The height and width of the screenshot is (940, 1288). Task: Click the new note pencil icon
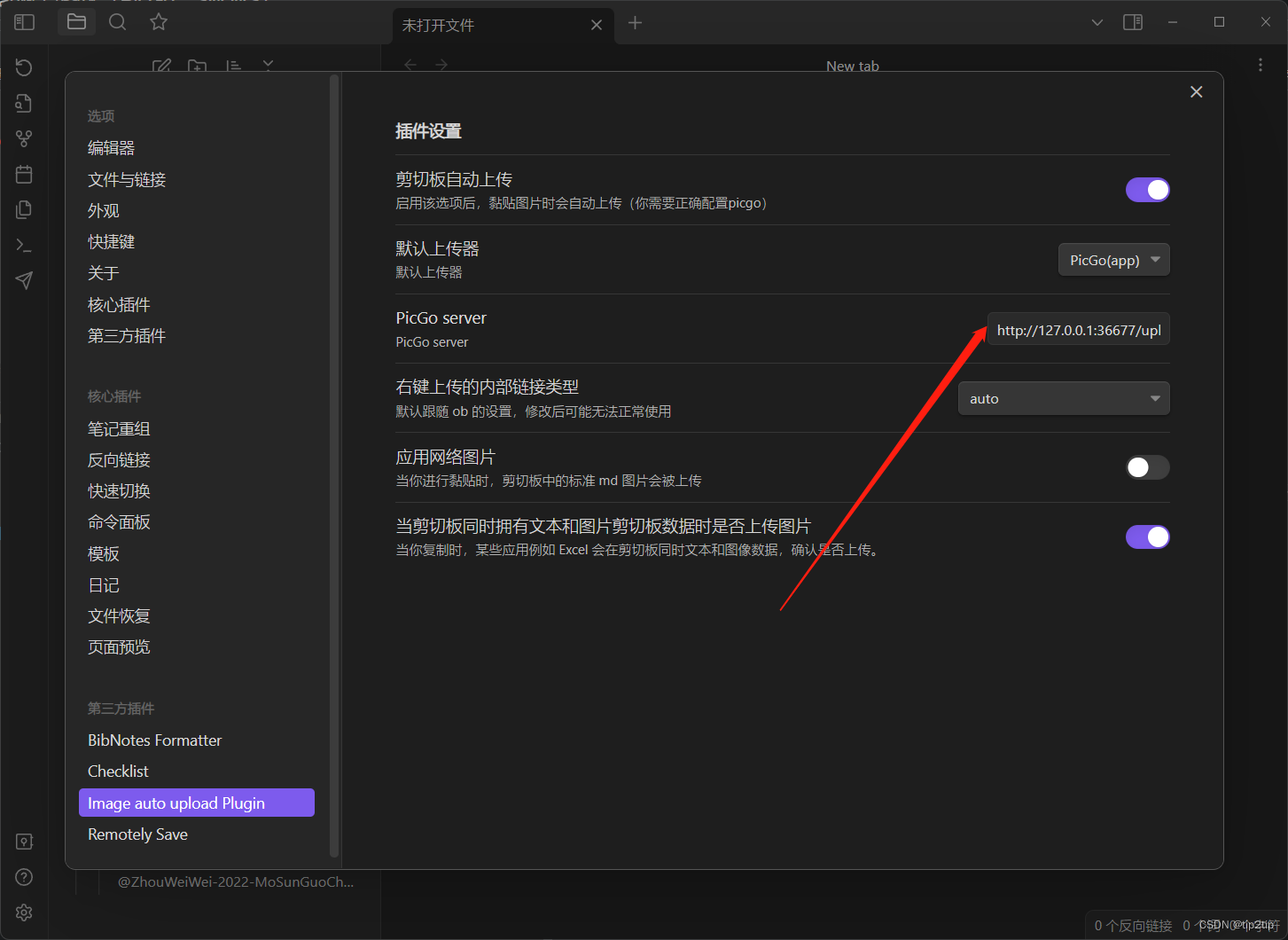pos(161,66)
